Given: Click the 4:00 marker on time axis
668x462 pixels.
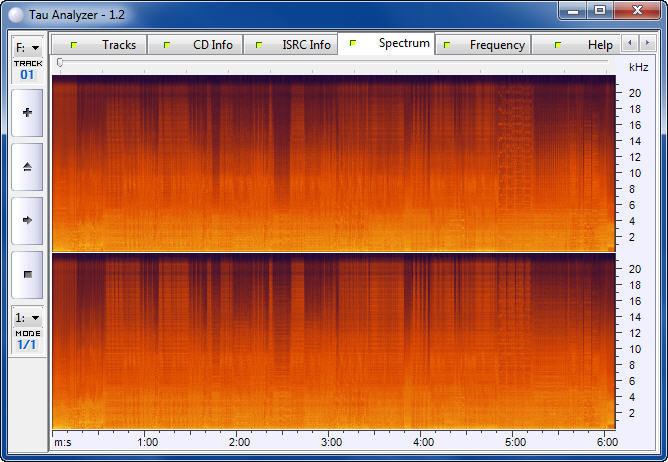Looking at the screenshot, I should point(424,441).
